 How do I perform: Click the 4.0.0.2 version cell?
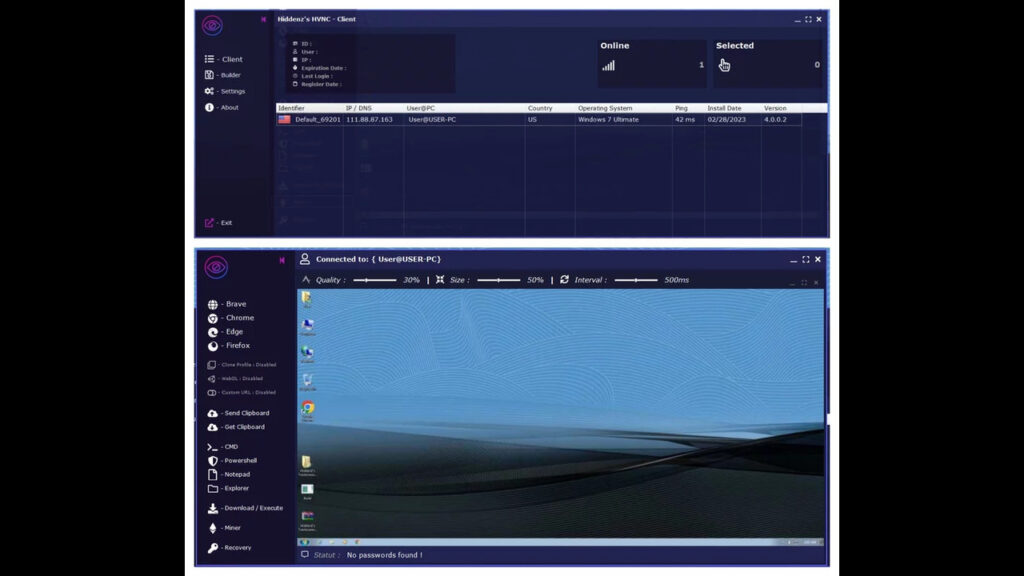coord(776,120)
